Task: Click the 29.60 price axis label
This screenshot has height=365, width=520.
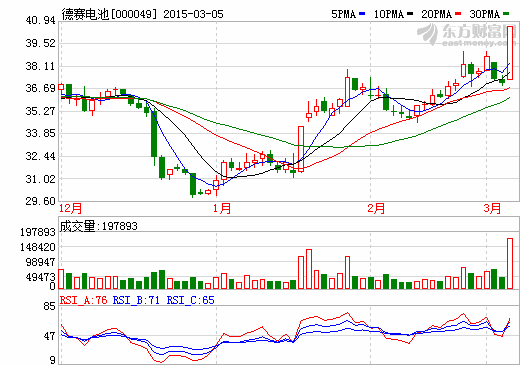Action: point(40,201)
